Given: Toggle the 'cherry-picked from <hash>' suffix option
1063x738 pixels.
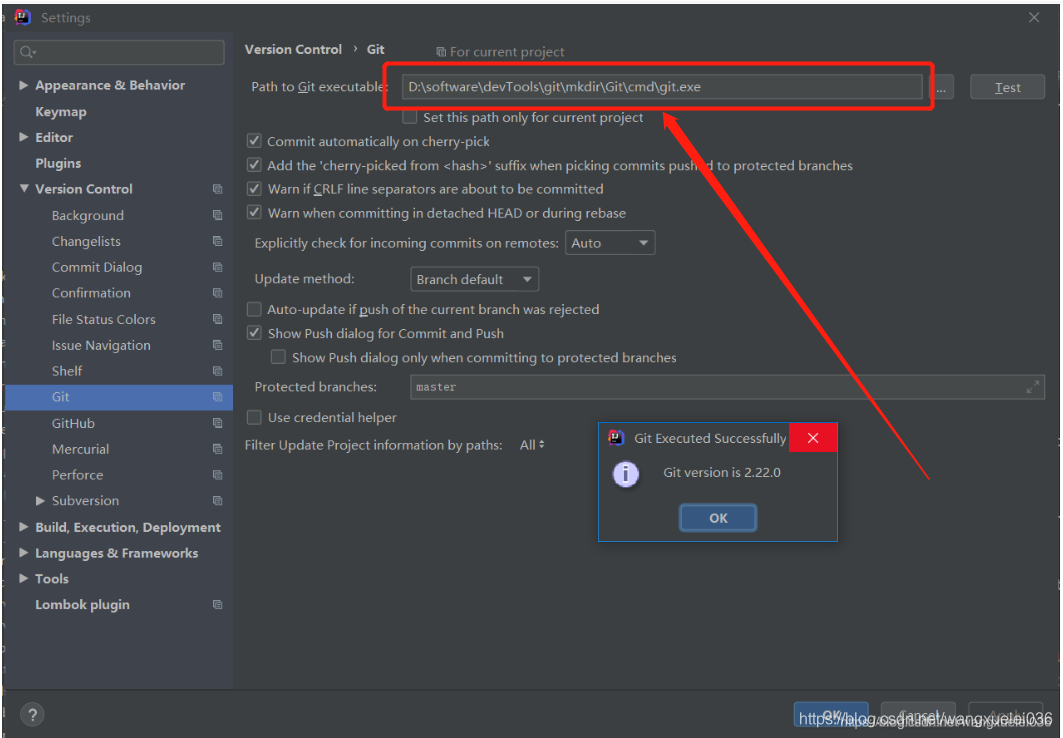Looking at the screenshot, I should tap(254, 165).
